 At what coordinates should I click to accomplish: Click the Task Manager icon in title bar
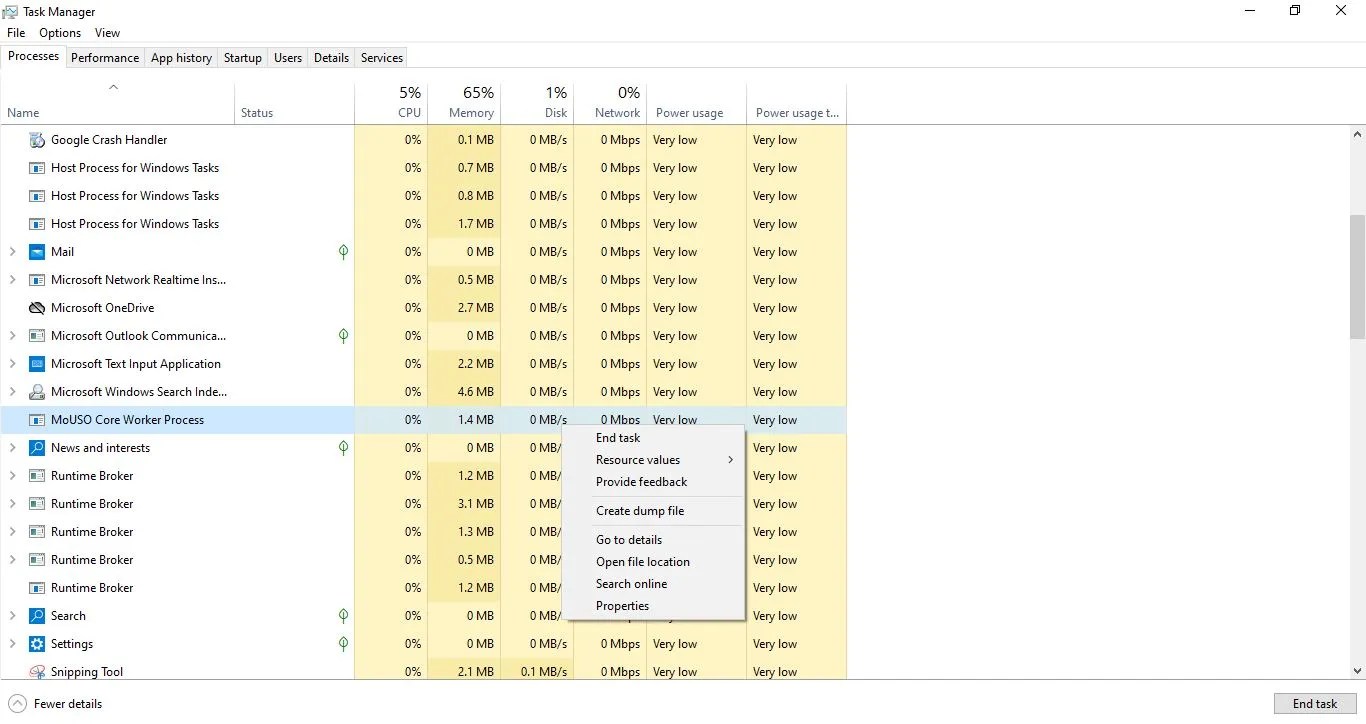9,11
